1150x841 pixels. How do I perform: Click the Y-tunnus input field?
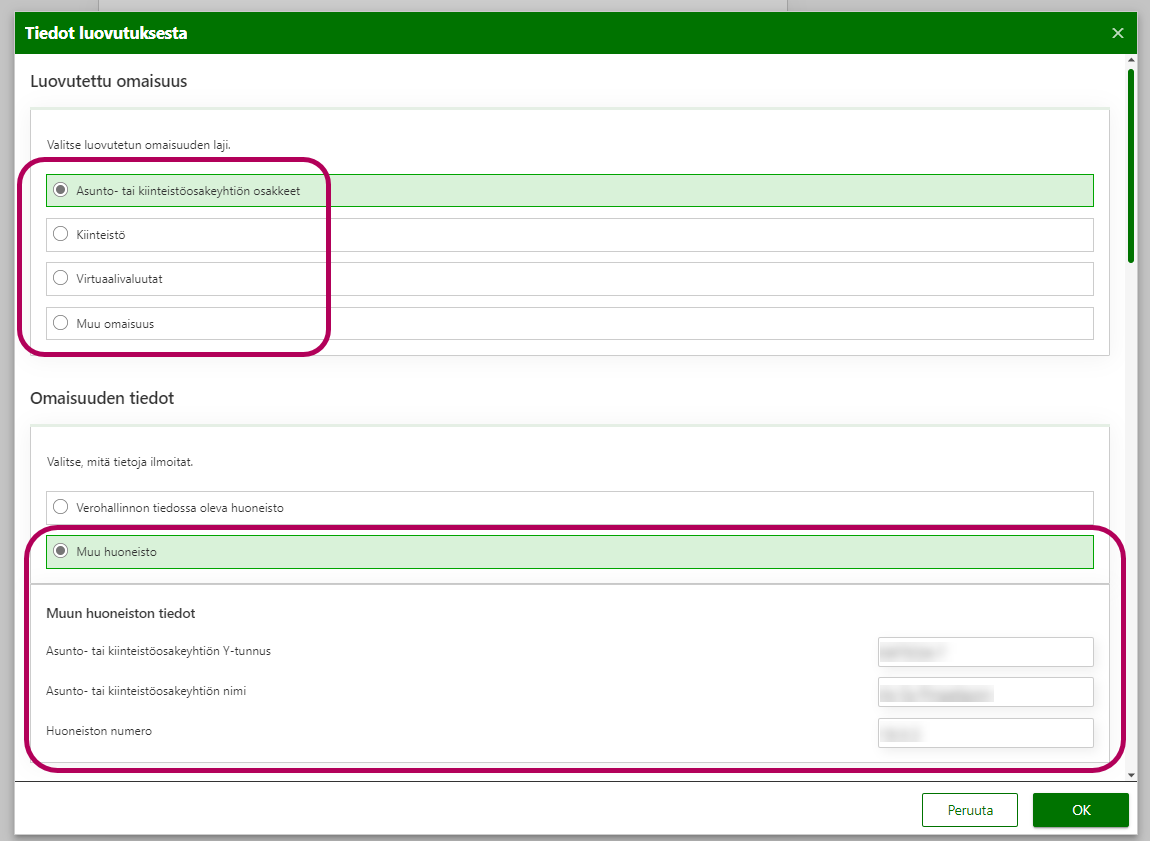point(985,652)
